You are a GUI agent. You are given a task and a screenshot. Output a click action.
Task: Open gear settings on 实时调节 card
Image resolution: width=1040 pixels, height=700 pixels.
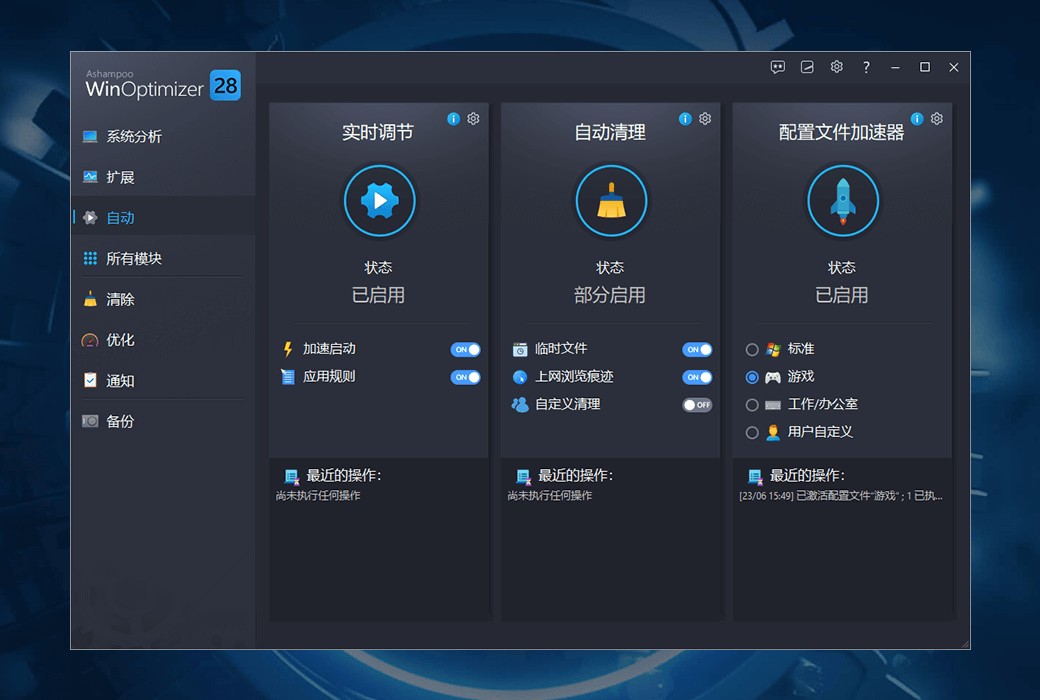tap(473, 119)
